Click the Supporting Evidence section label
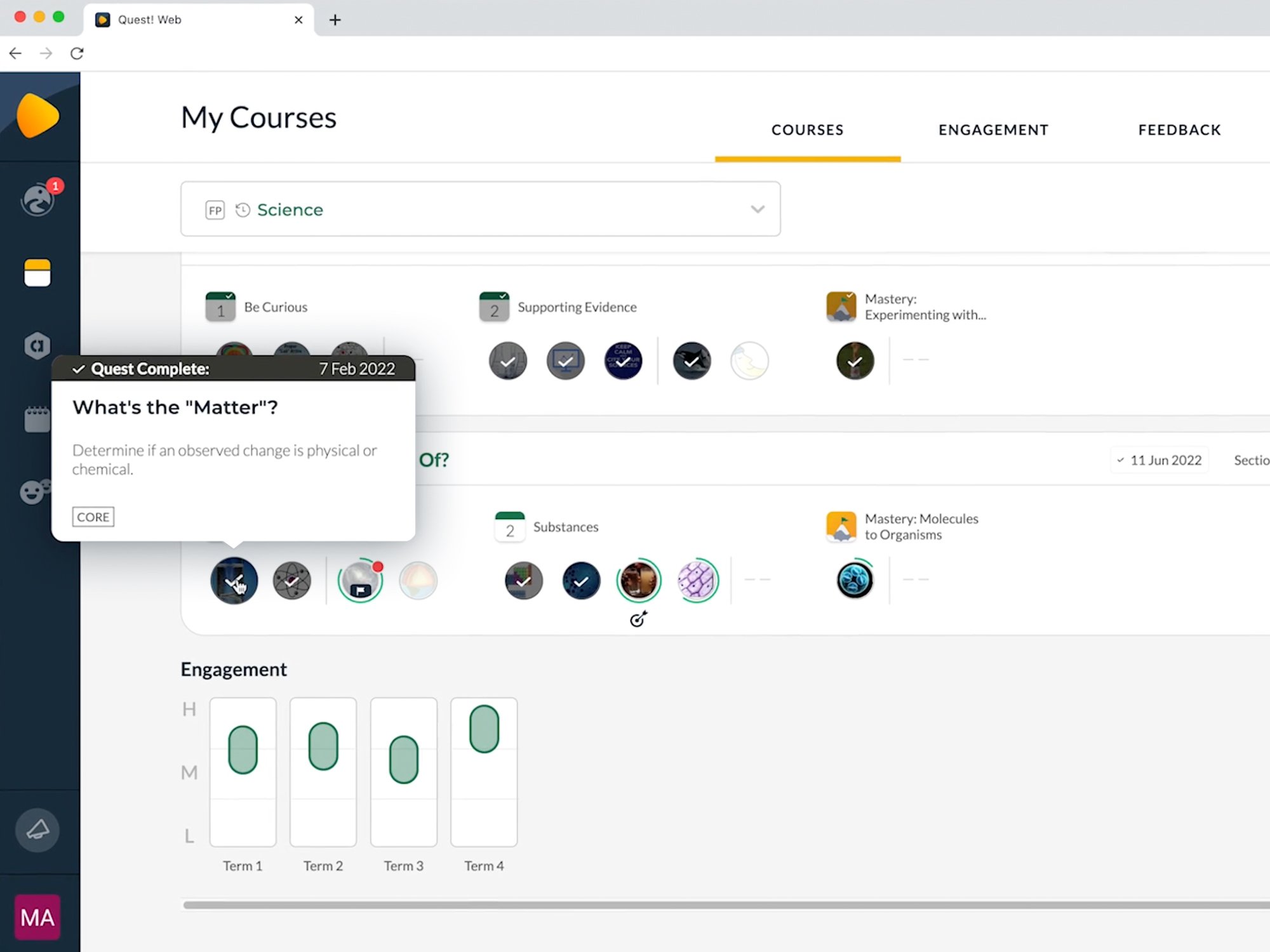1270x952 pixels. tap(577, 307)
